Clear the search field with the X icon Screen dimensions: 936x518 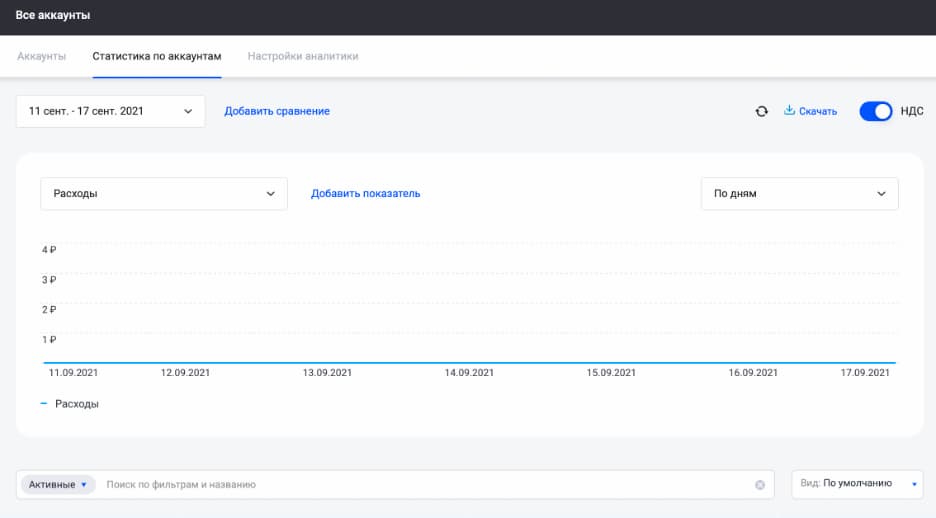[x=760, y=485]
